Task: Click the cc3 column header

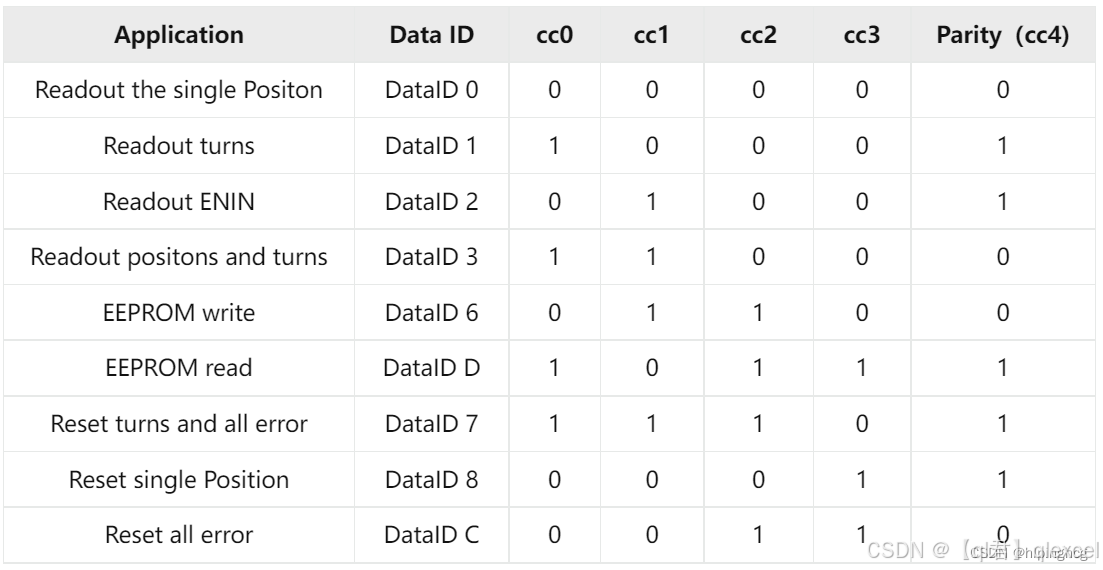Action: click(x=863, y=35)
